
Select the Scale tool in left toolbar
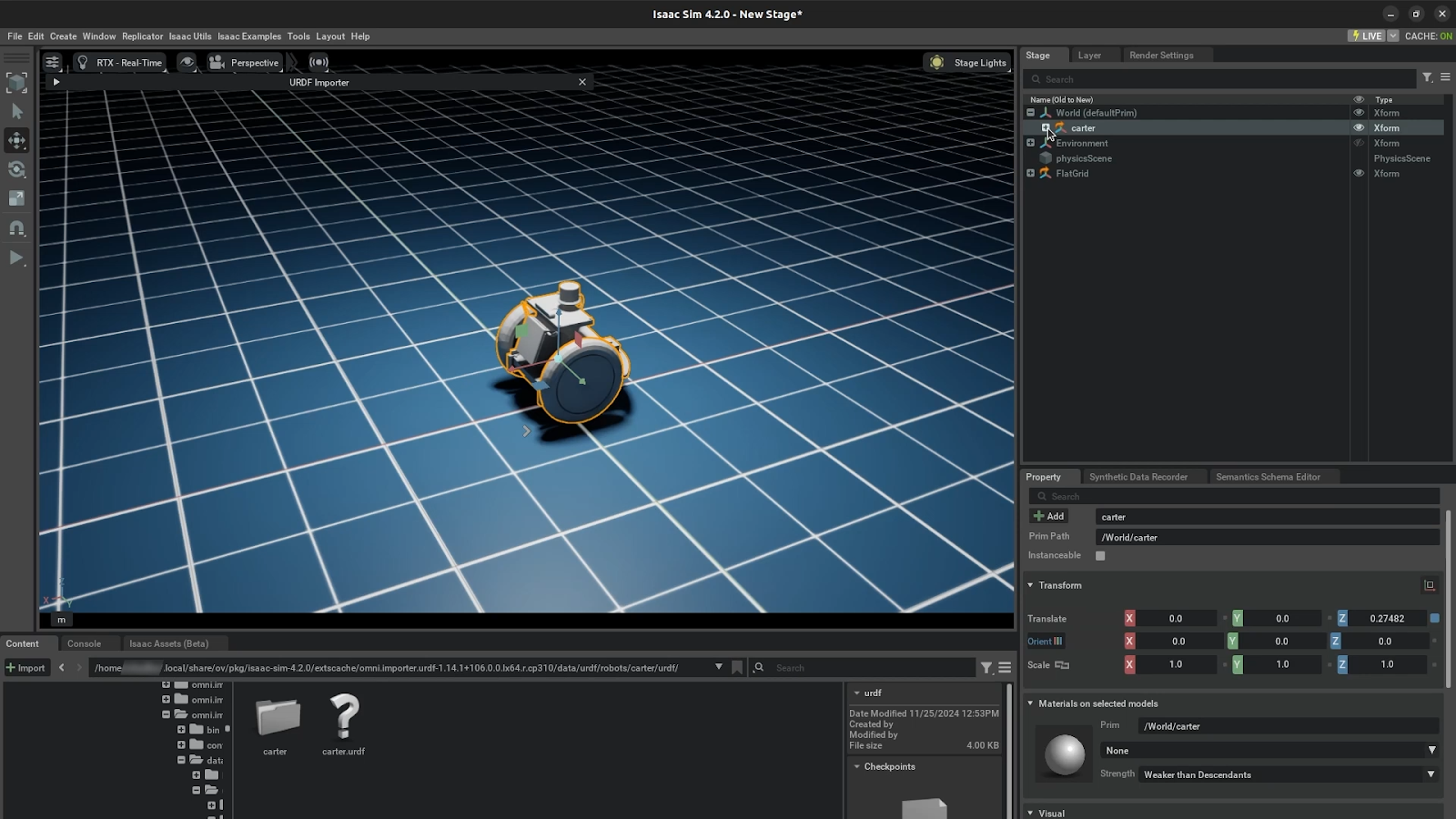(16, 198)
